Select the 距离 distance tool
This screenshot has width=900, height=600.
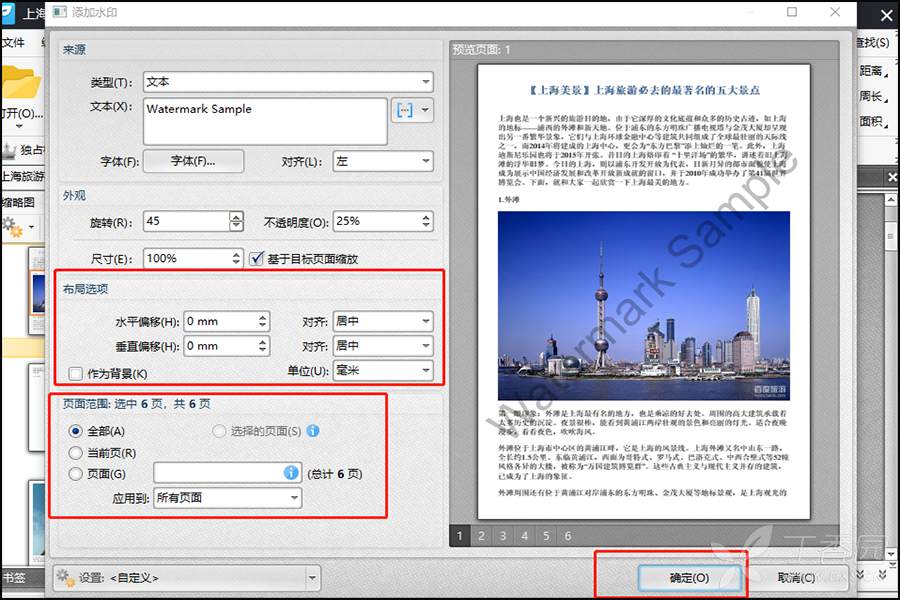pyautogui.click(x=873, y=71)
